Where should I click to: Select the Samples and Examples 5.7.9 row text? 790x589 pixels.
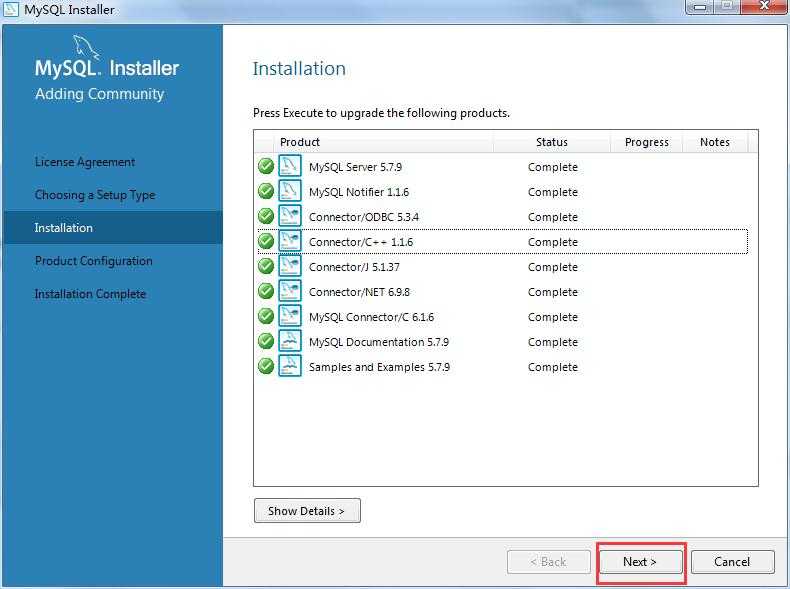pyautogui.click(x=379, y=367)
